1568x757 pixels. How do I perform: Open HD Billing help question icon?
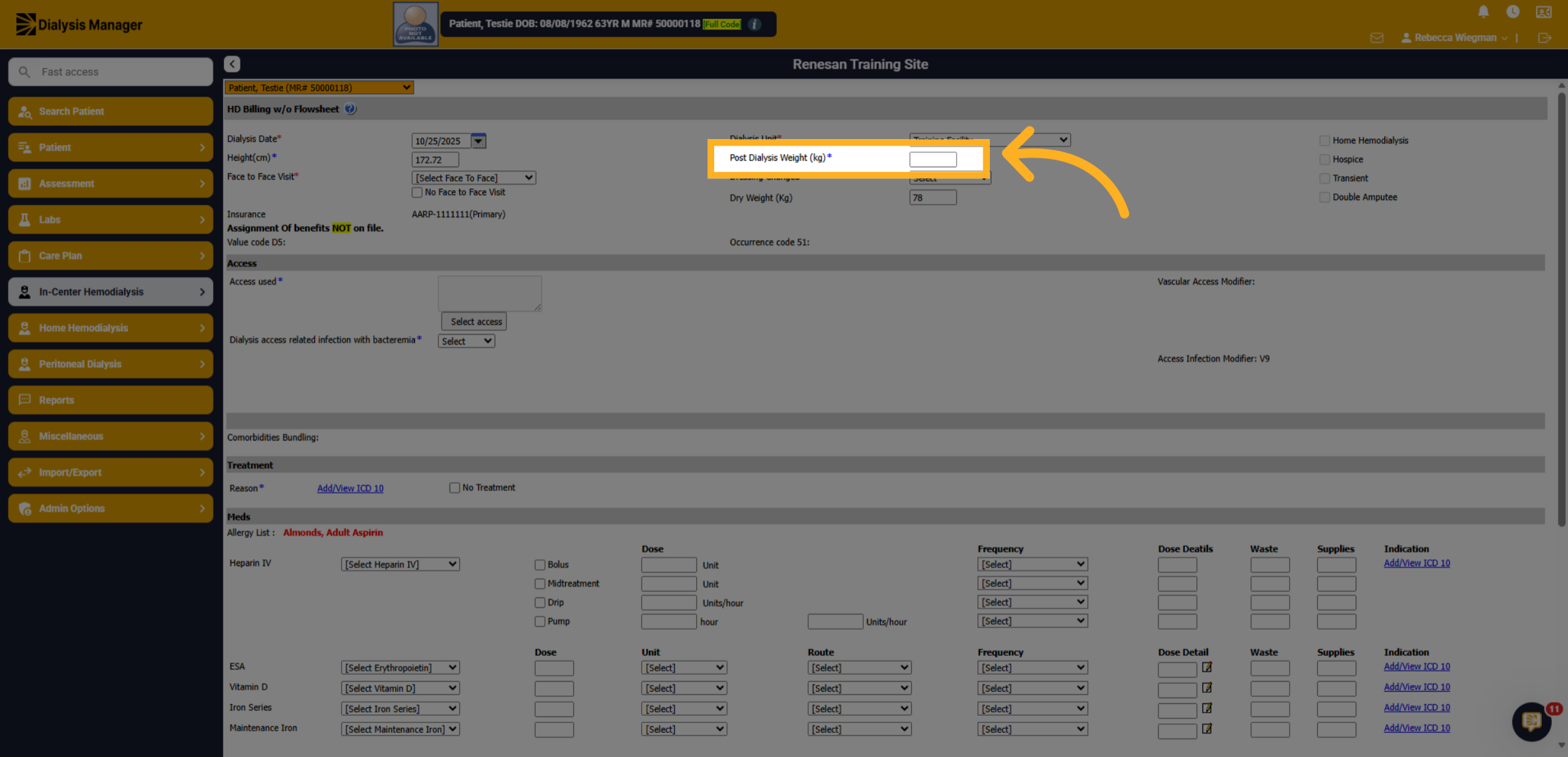[350, 109]
